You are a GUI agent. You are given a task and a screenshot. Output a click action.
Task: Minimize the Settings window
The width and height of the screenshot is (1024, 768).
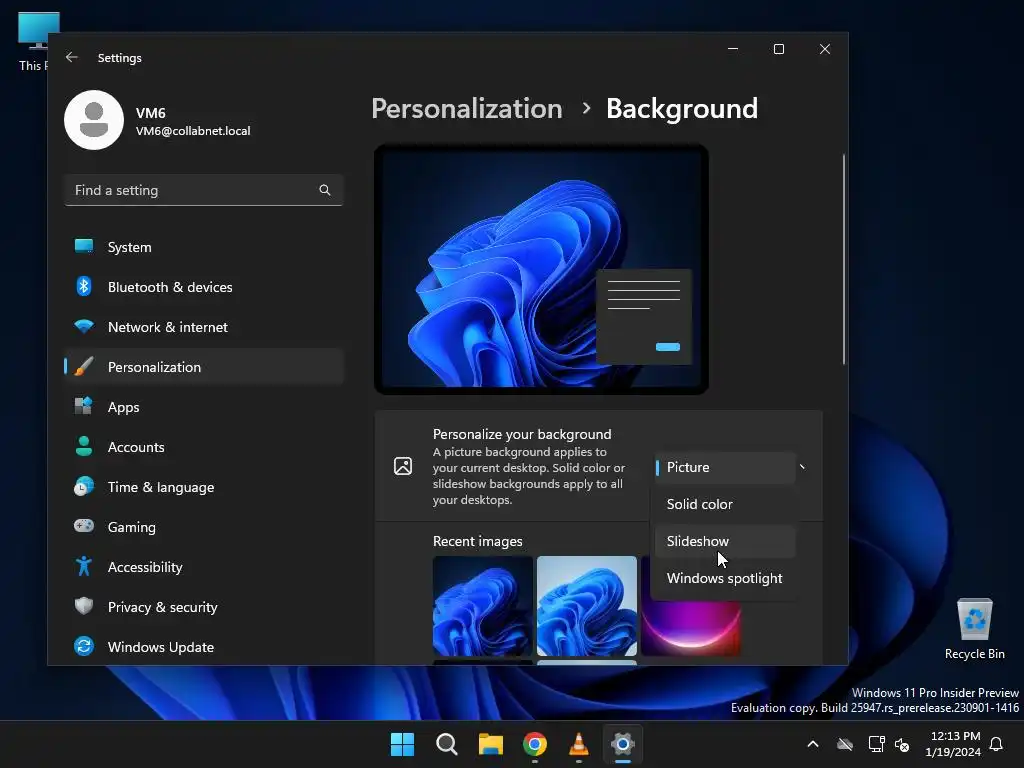[733, 49]
